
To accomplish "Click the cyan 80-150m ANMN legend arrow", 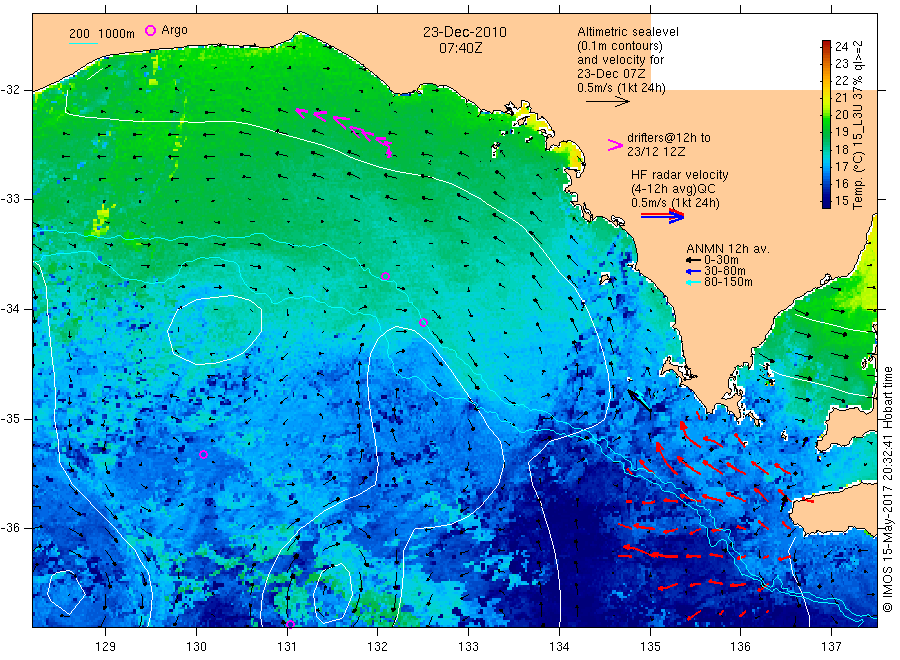I will pos(693,282).
